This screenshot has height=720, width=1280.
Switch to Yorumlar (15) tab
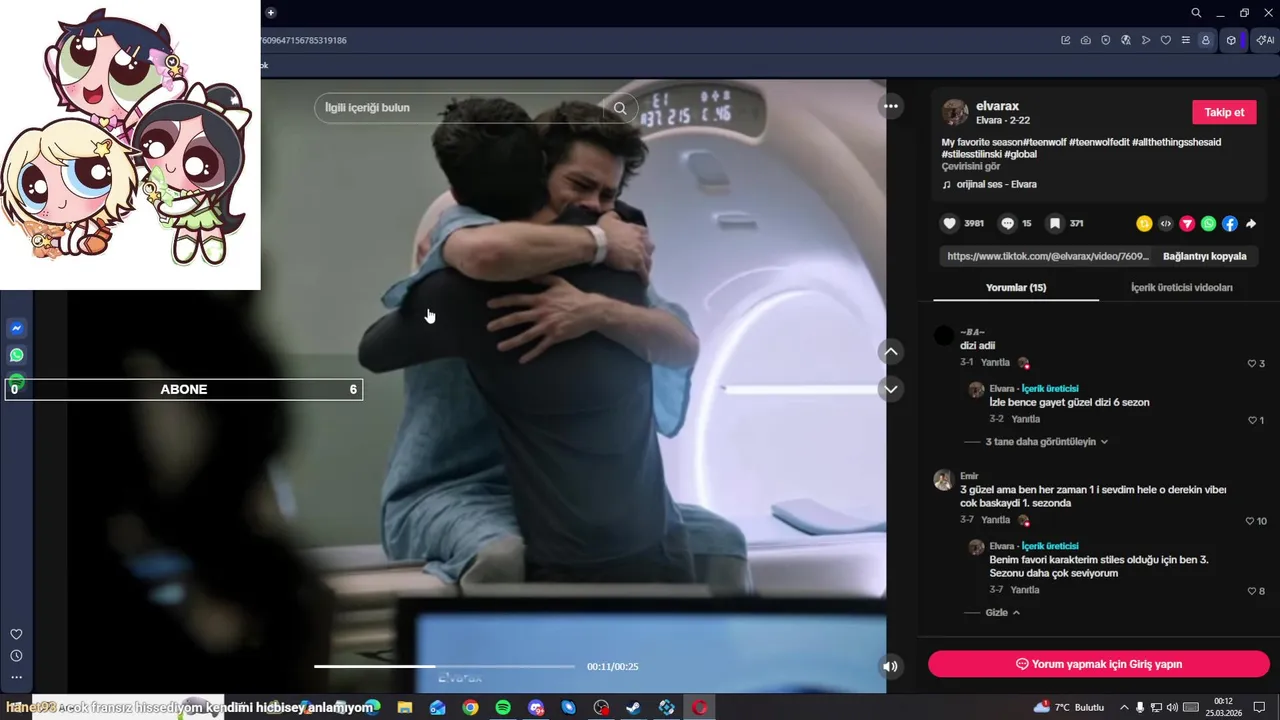pyautogui.click(x=1016, y=288)
